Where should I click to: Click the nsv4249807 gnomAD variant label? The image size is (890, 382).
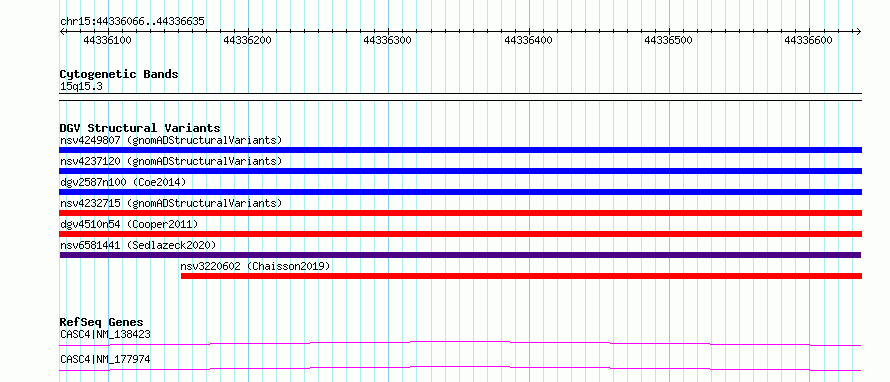coord(171,140)
